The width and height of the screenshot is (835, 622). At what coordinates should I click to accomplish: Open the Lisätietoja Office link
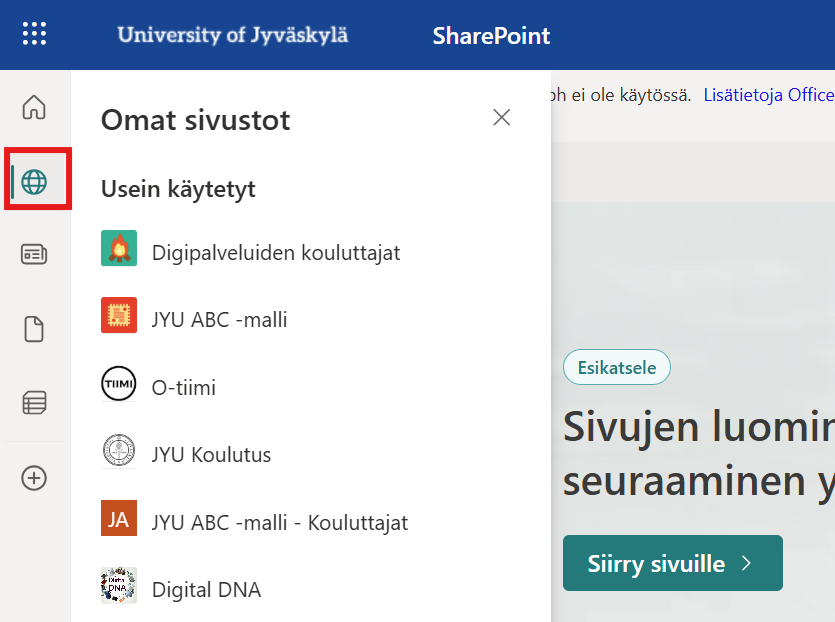tap(768, 95)
